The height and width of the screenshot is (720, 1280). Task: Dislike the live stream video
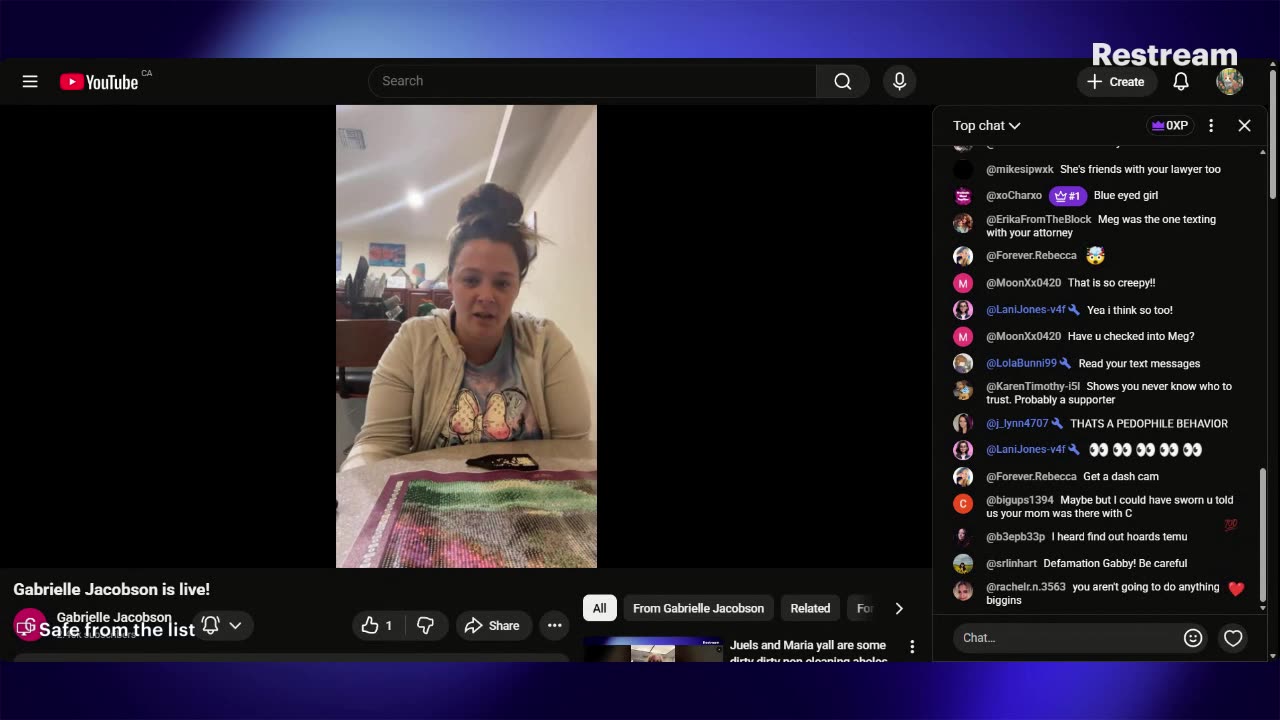[425, 625]
